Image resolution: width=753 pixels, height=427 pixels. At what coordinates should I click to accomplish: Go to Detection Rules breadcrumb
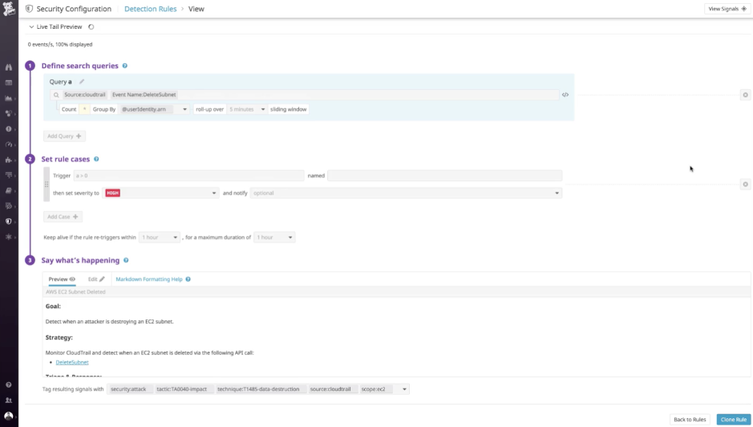pos(150,9)
